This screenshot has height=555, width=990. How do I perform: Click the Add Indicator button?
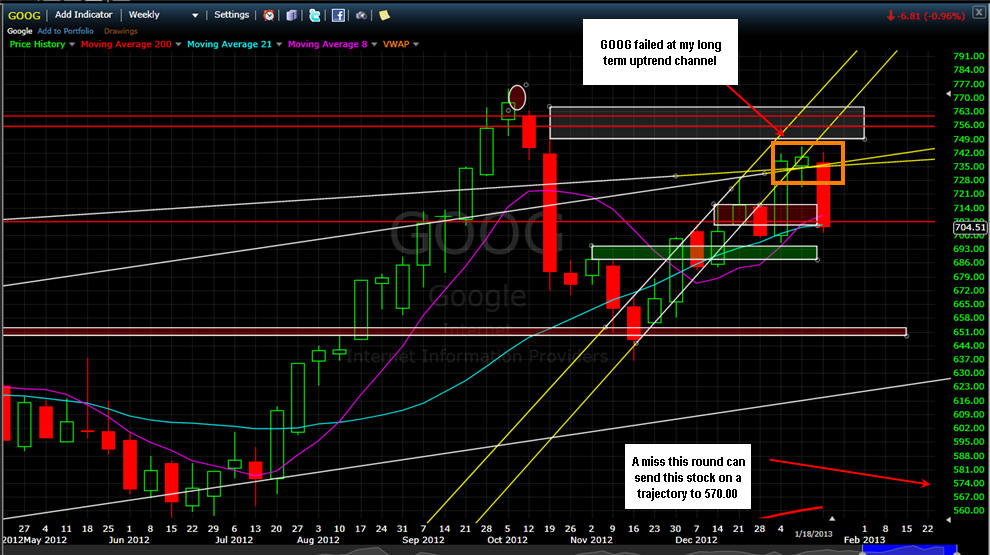(x=83, y=15)
